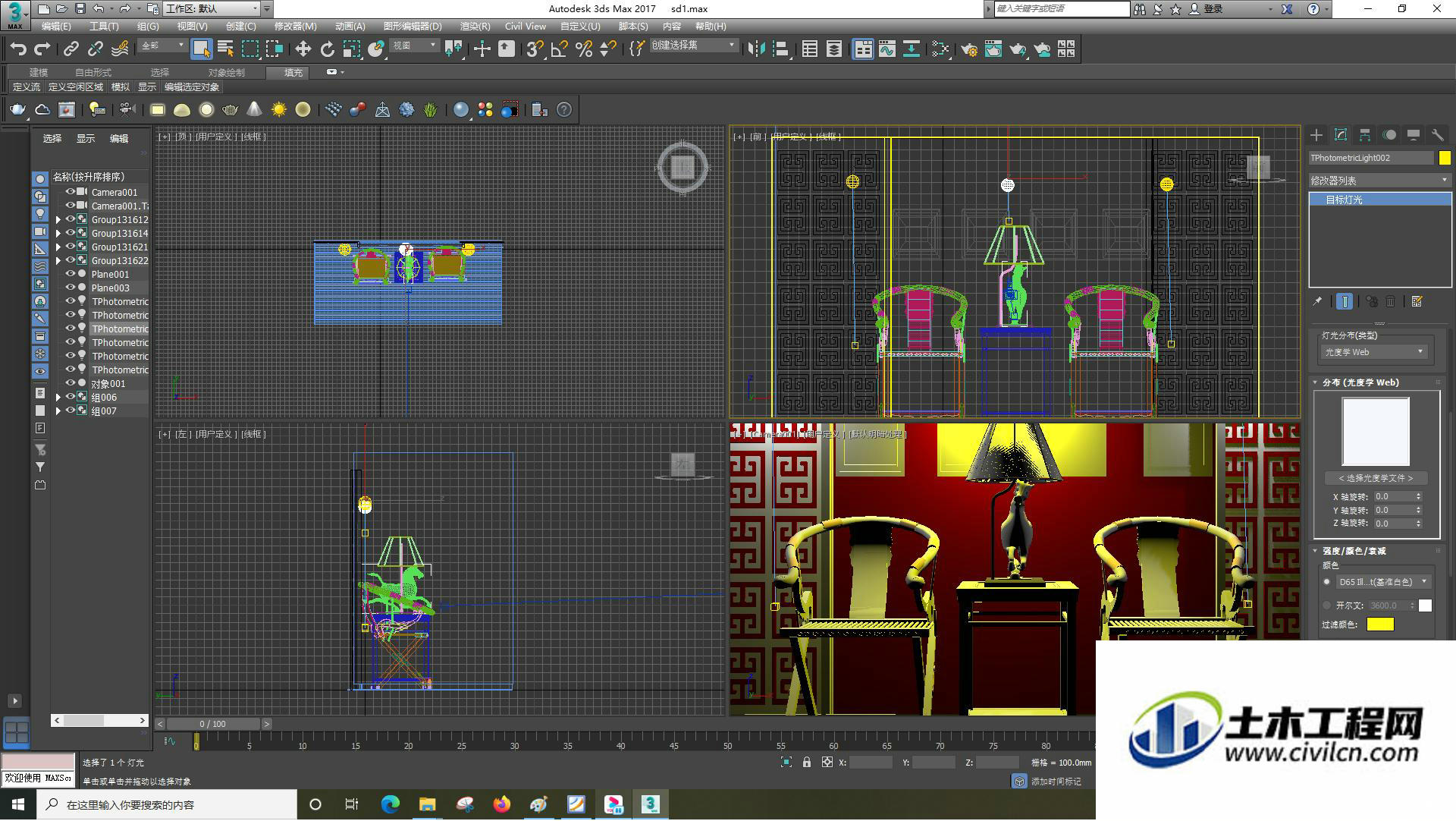
Task: Open Render Setup teapot icon
Action: [x=969, y=49]
